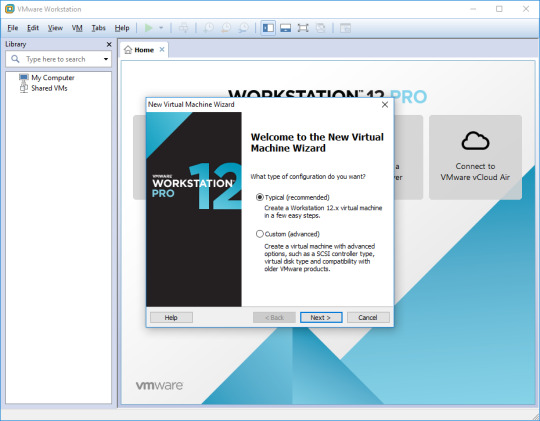Click the Connect to VMware vCloud Air tile
540x421 pixels.
(x=475, y=157)
